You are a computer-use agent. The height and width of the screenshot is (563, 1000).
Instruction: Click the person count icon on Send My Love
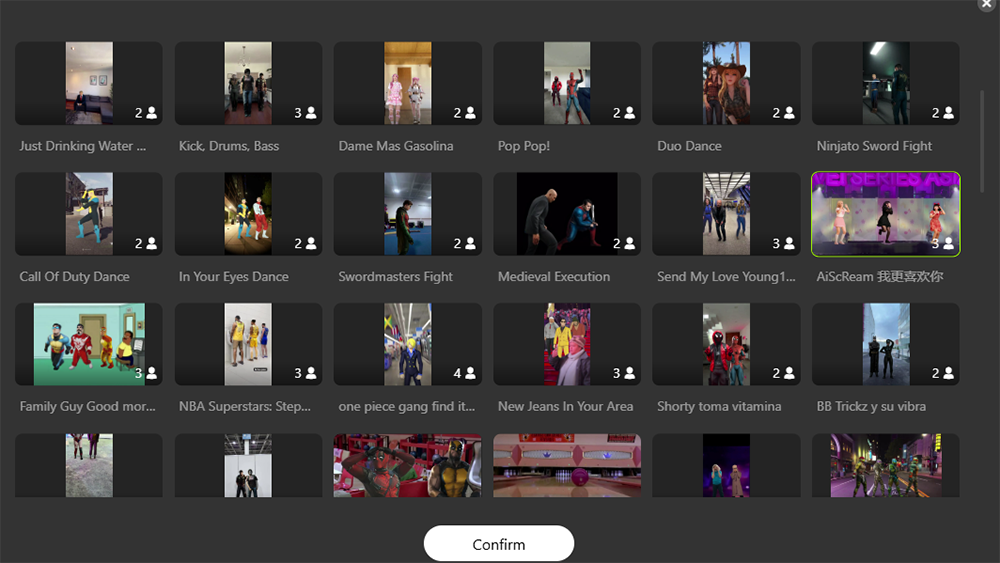coord(790,244)
